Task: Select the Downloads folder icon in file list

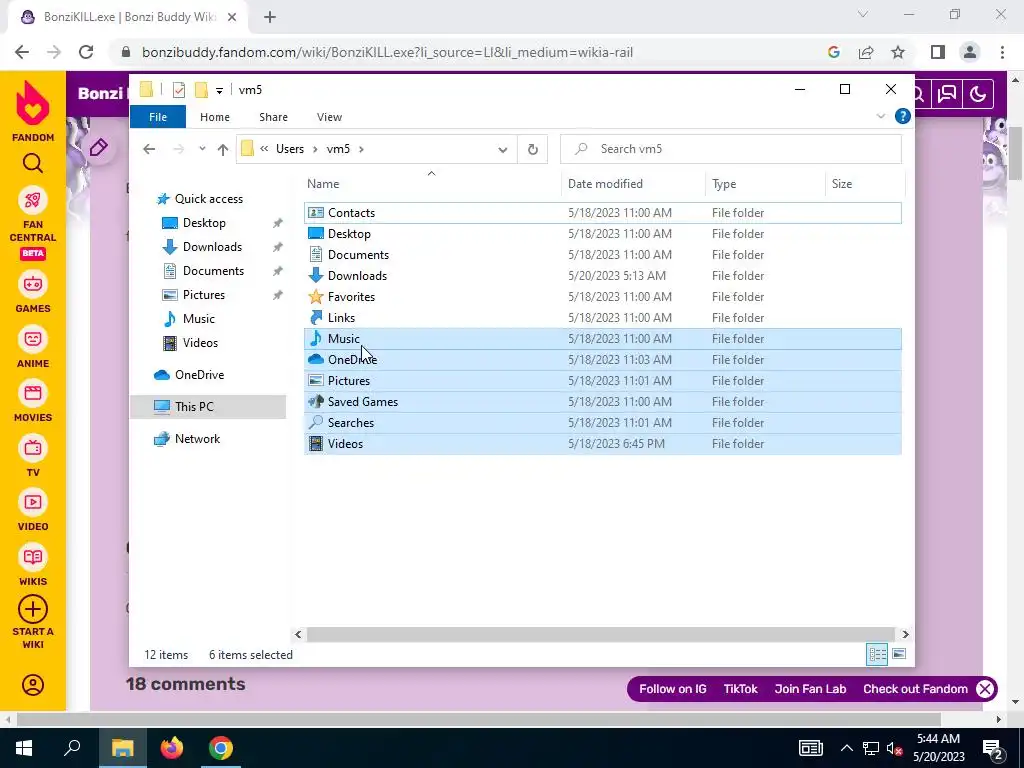Action: point(315,276)
